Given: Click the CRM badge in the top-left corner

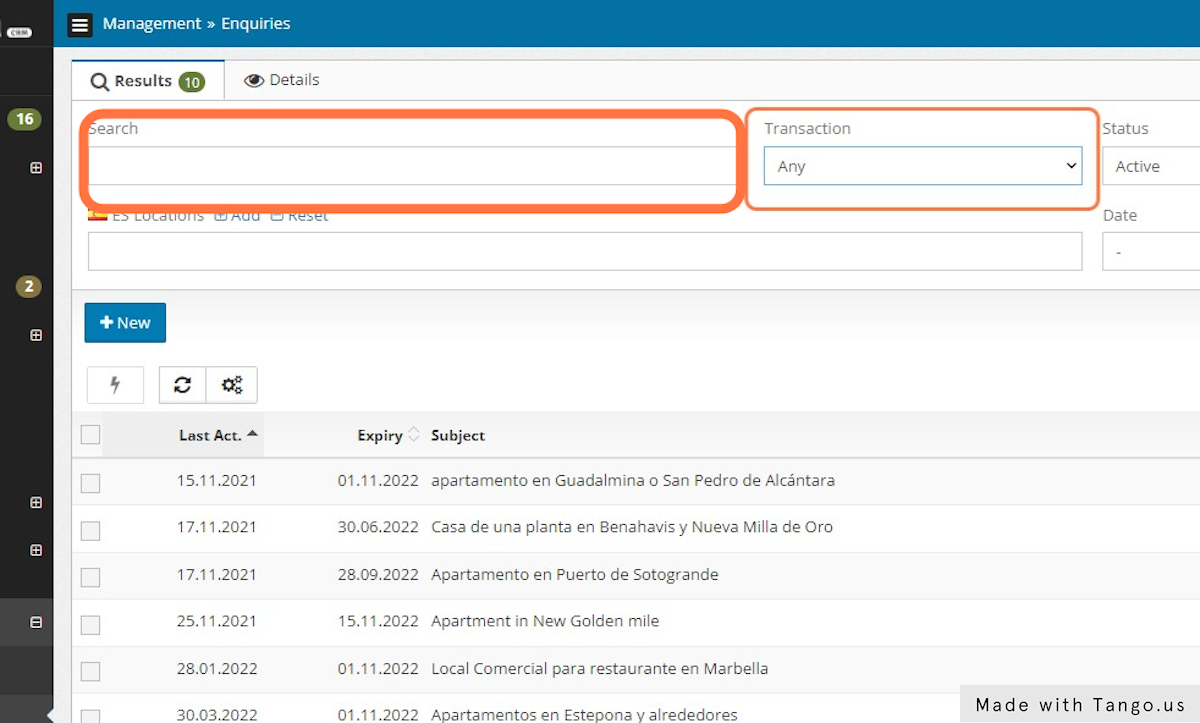Looking at the screenshot, I should [22, 30].
